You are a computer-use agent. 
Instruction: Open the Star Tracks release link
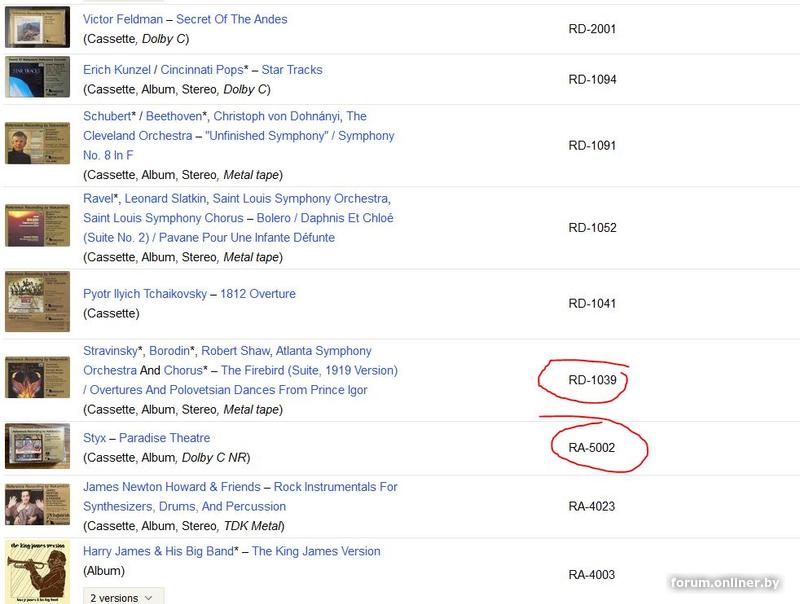tap(292, 70)
